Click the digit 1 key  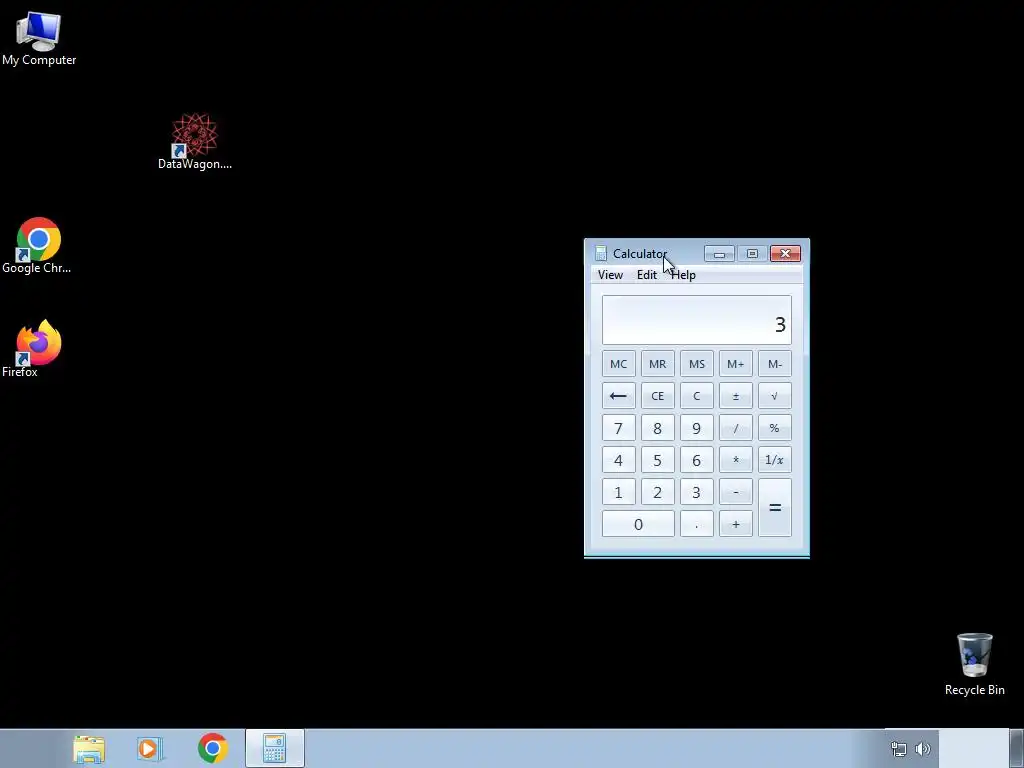(x=618, y=492)
